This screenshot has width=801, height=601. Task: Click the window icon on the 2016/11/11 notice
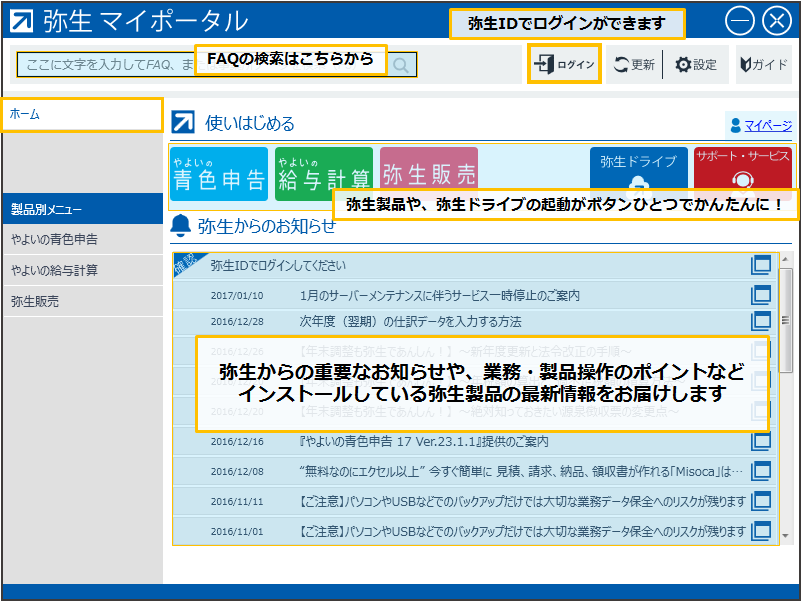[761, 501]
